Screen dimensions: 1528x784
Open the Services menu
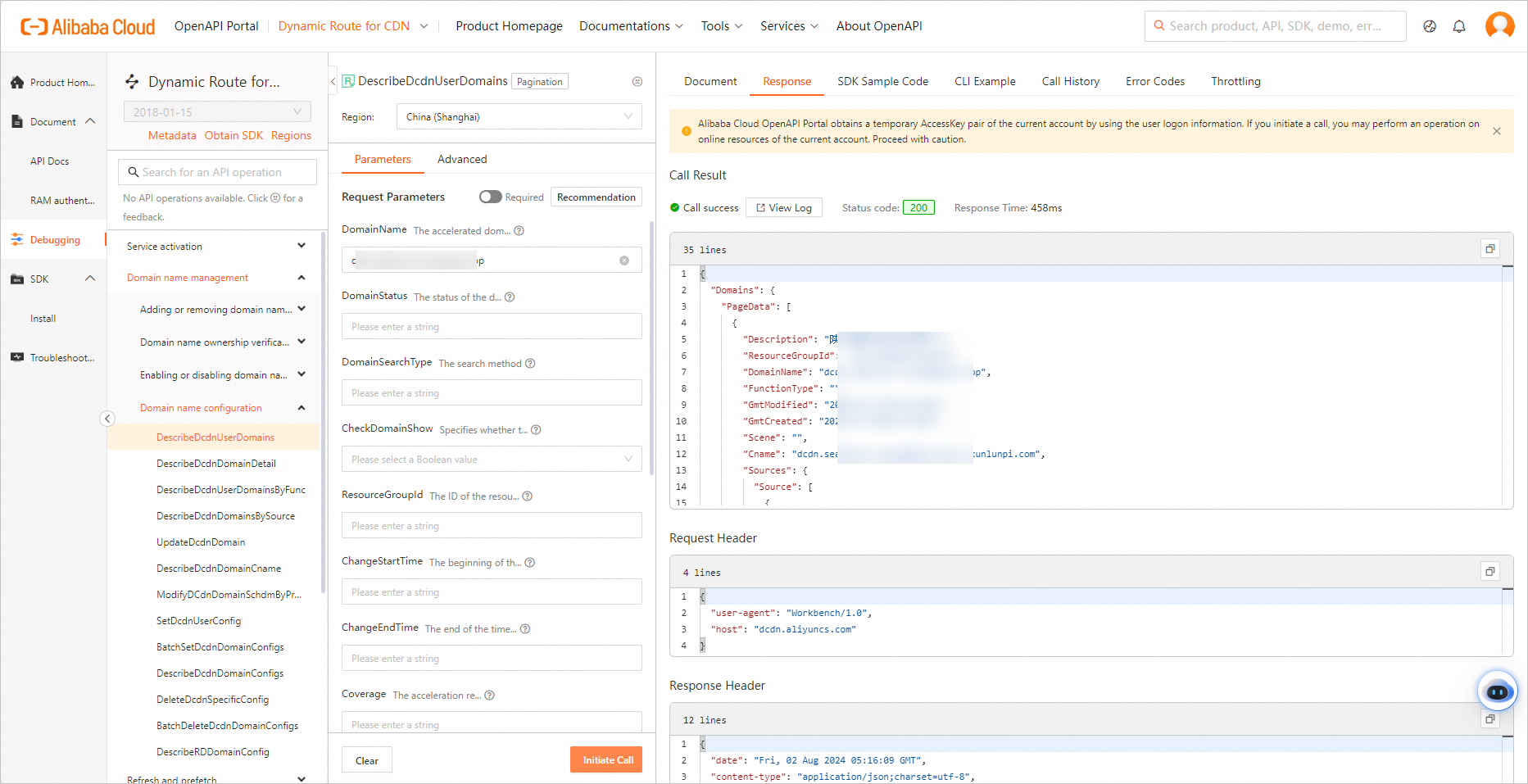coord(789,26)
